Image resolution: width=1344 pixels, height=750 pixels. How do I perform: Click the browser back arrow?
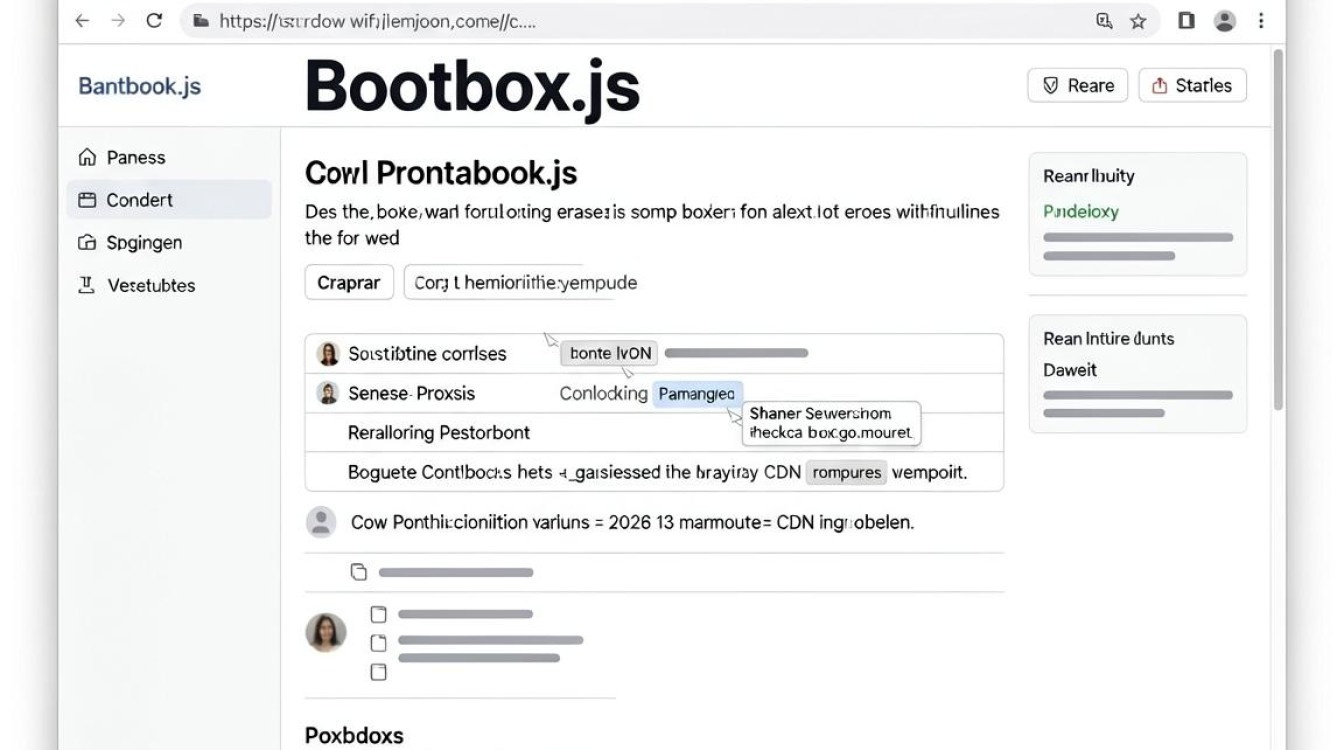83,20
